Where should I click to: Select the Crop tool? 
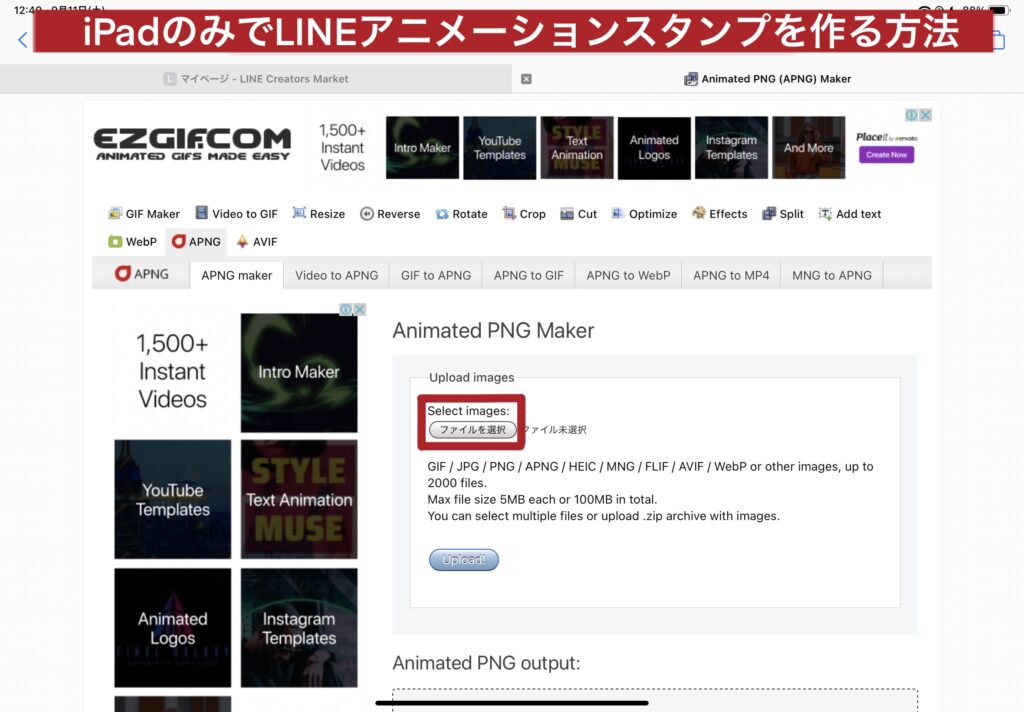[524, 214]
